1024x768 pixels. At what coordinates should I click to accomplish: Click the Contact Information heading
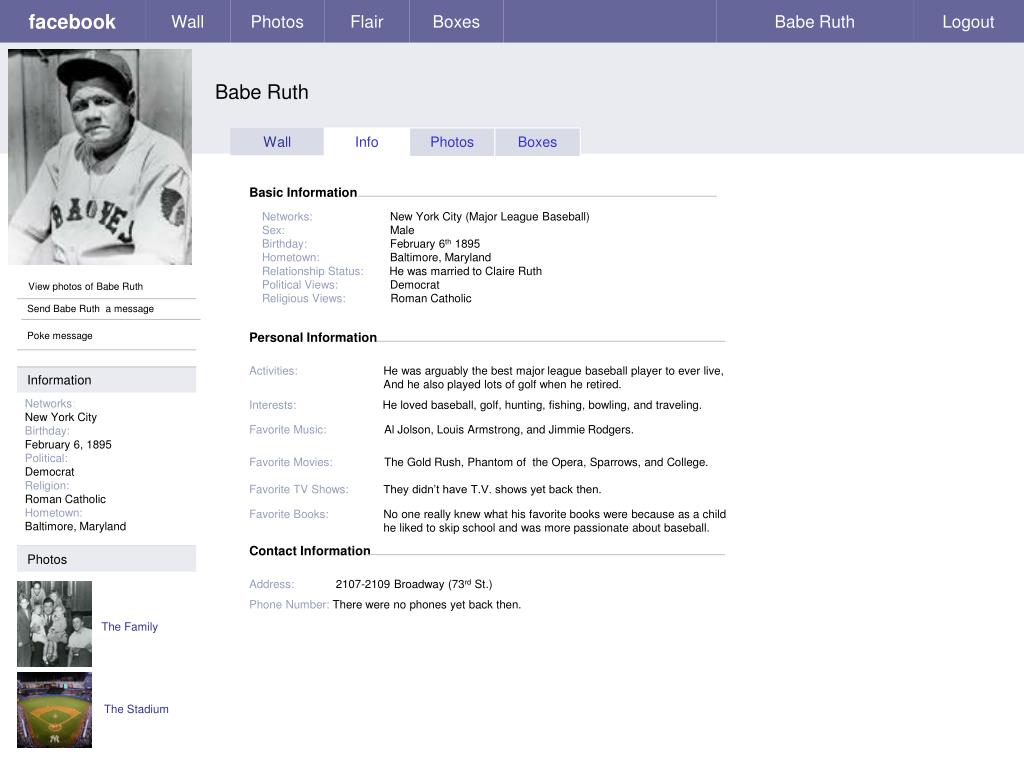click(310, 551)
